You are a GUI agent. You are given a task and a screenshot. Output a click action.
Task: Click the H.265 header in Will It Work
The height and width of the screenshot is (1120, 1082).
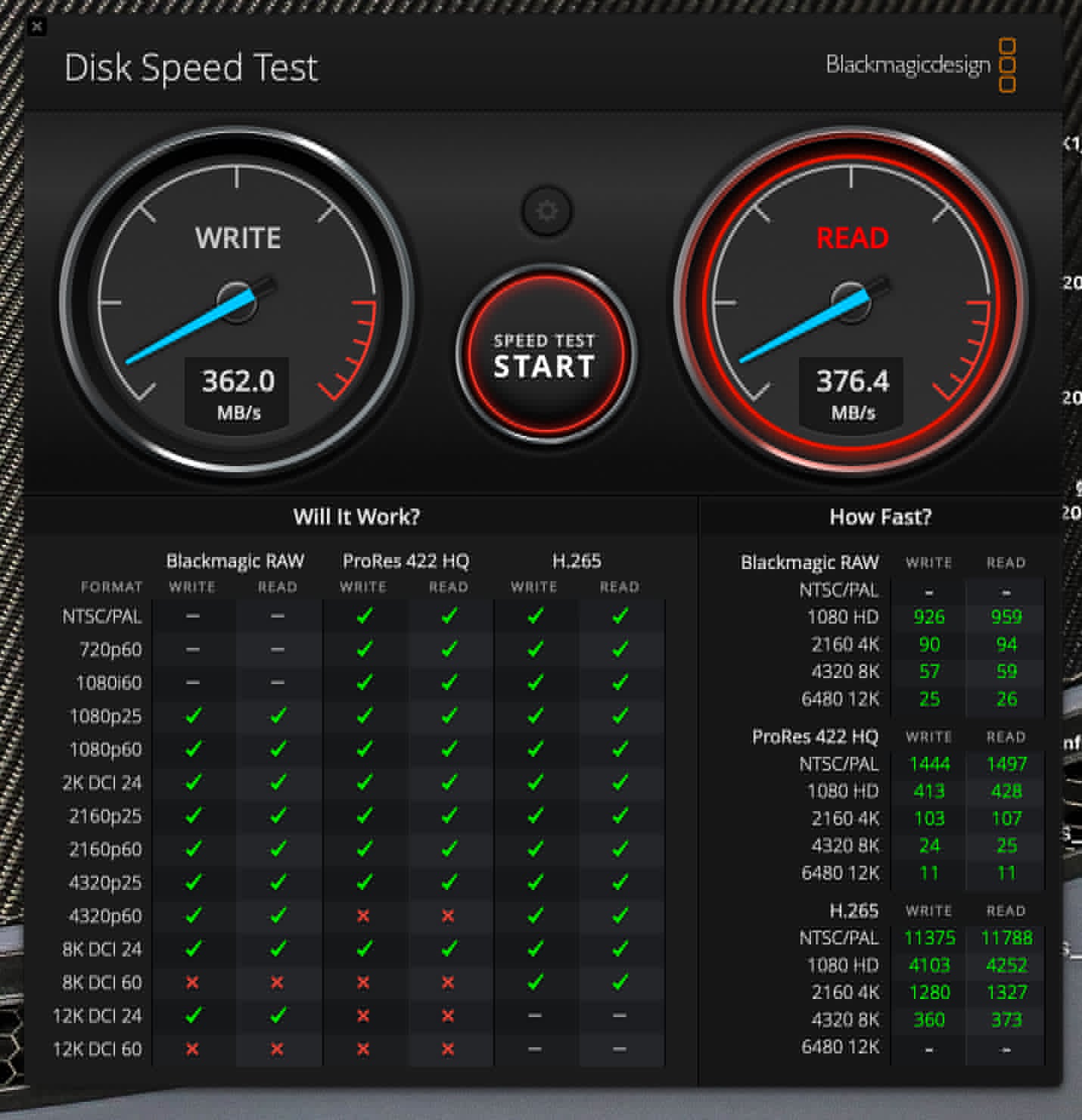coord(577,561)
